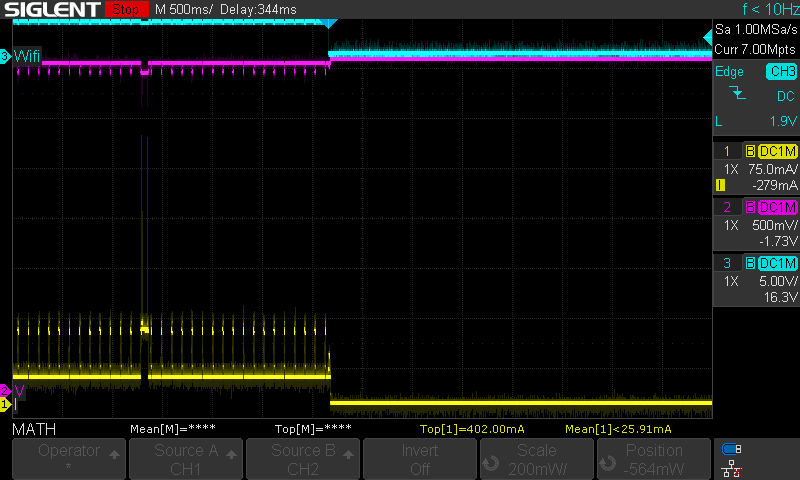Screen dimensions: 800x480
Task: Select the CH3 trigger source badge
Action: [x=781, y=71]
